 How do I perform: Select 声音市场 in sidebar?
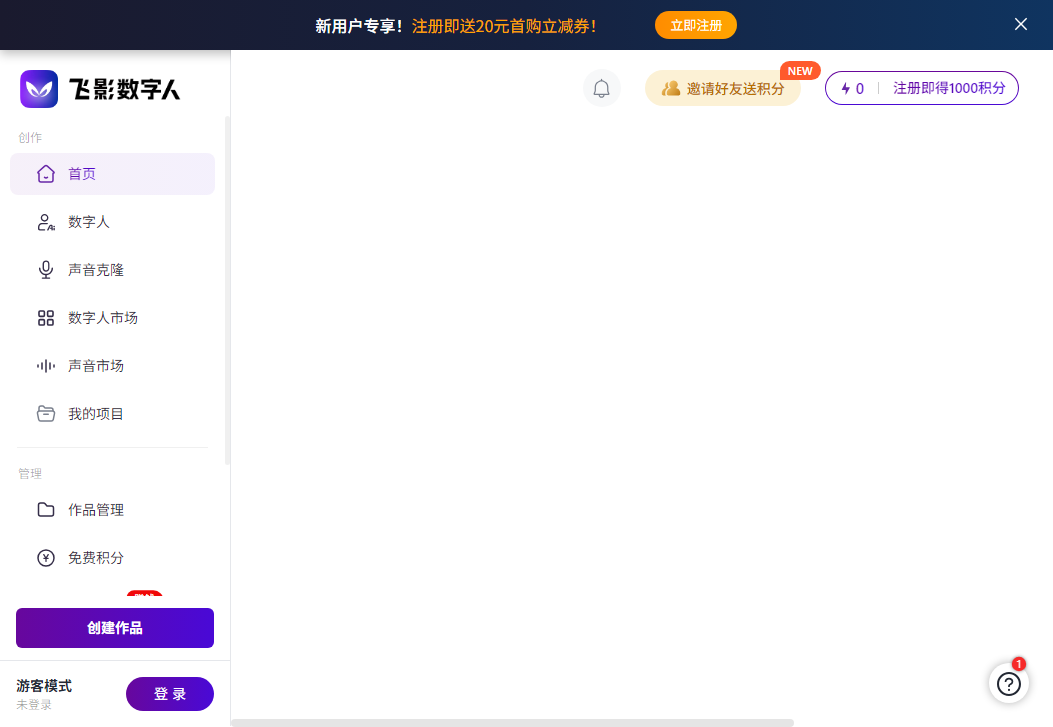click(112, 366)
